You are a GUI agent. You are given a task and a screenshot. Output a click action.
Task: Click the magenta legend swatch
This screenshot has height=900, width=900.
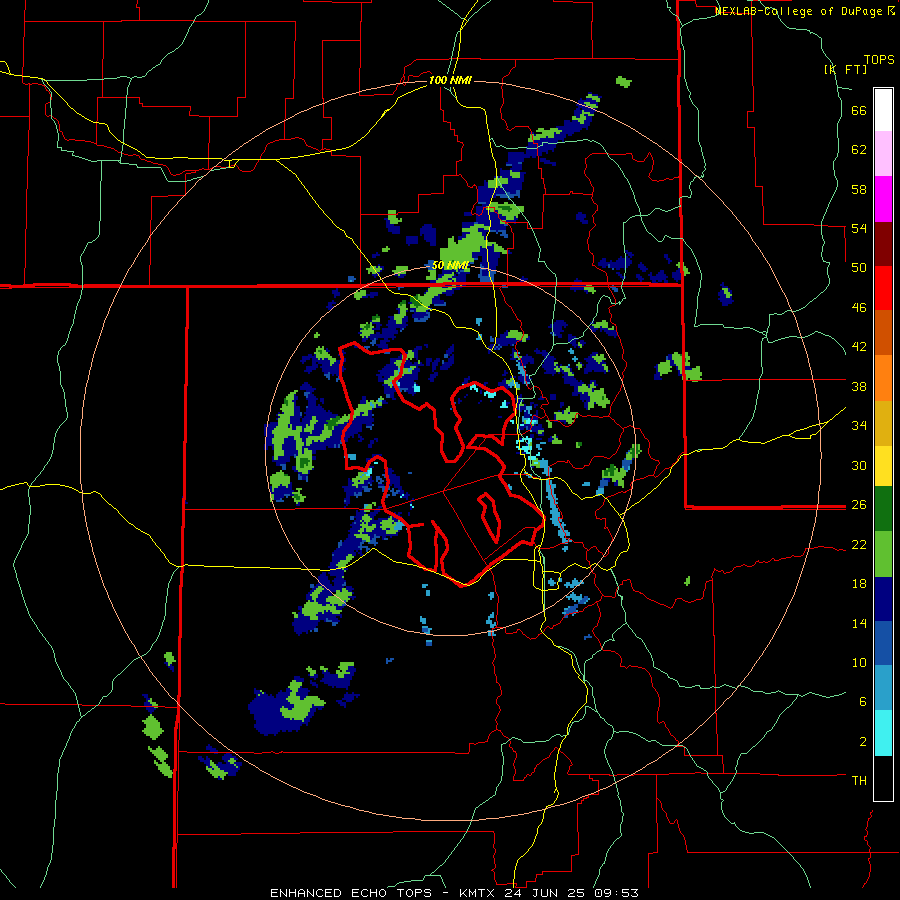click(883, 199)
